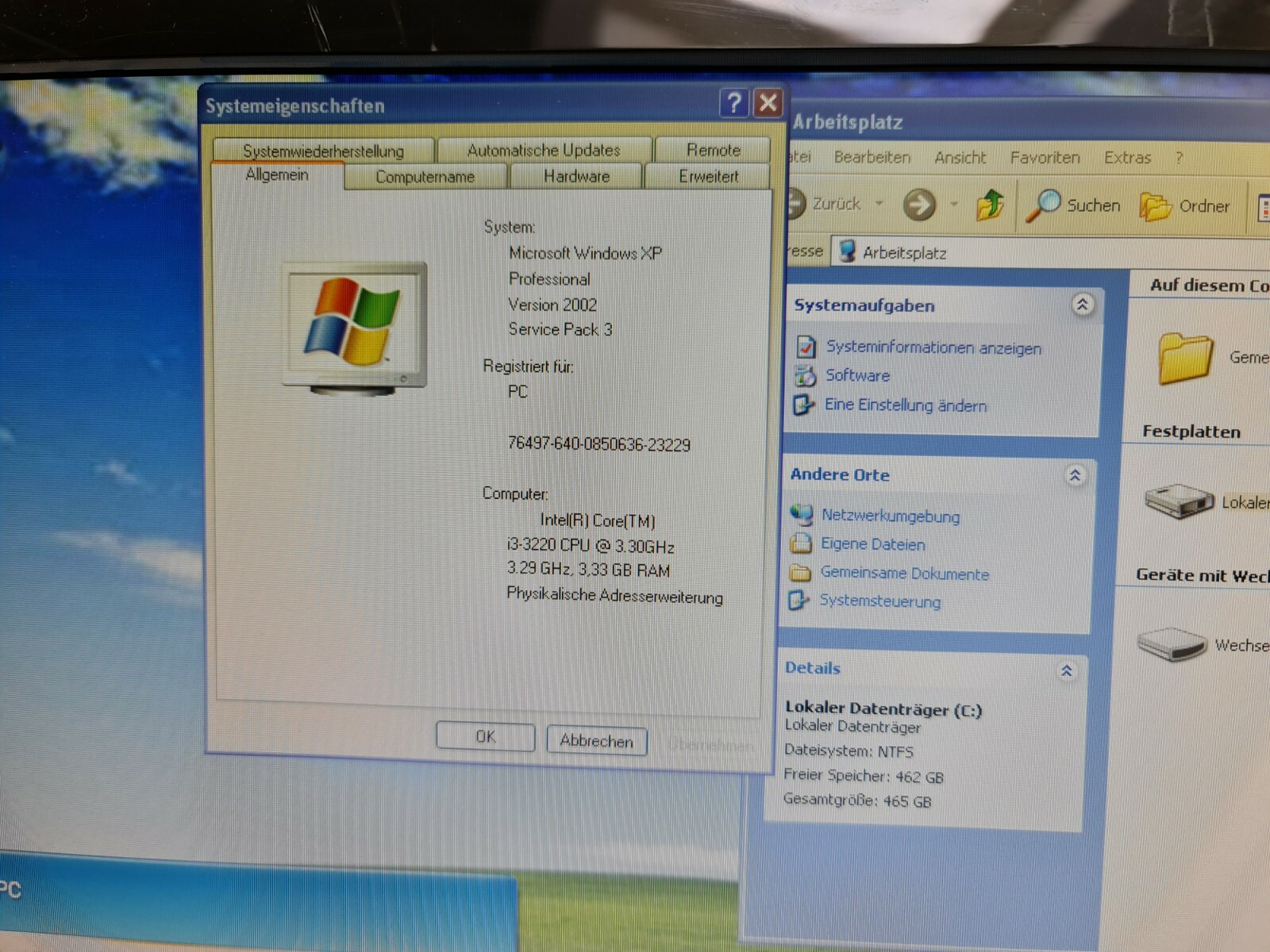Open the Favoriten menu

coord(1045,158)
